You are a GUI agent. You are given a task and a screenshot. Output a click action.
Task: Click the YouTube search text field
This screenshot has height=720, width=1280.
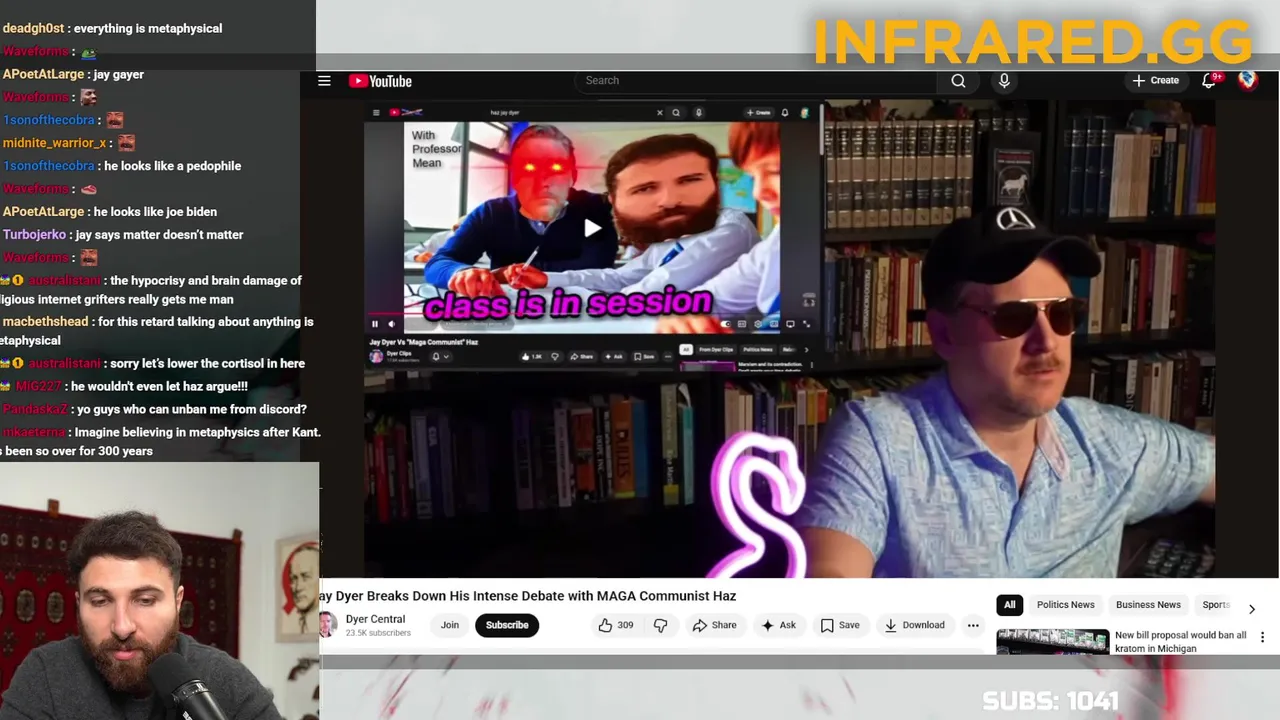point(755,80)
